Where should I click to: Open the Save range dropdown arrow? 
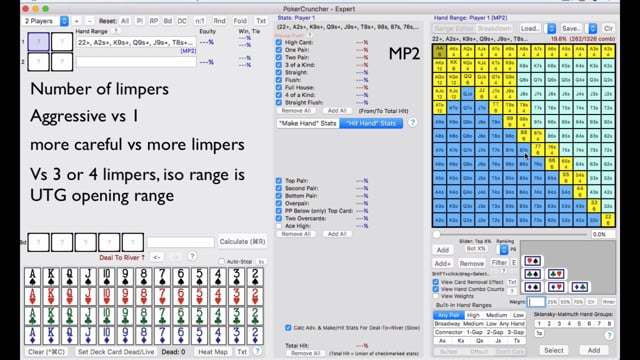pyautogui.click(x=592, y=29)
